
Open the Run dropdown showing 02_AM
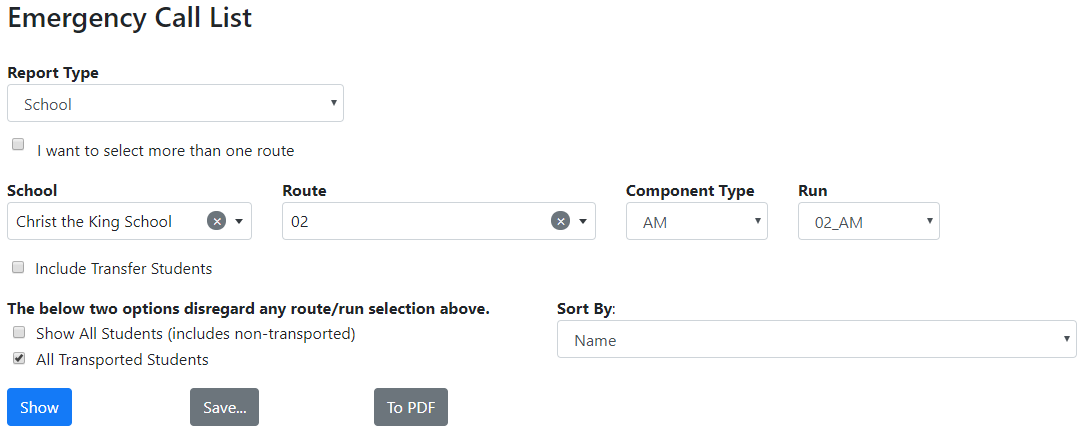pos(868,222)
